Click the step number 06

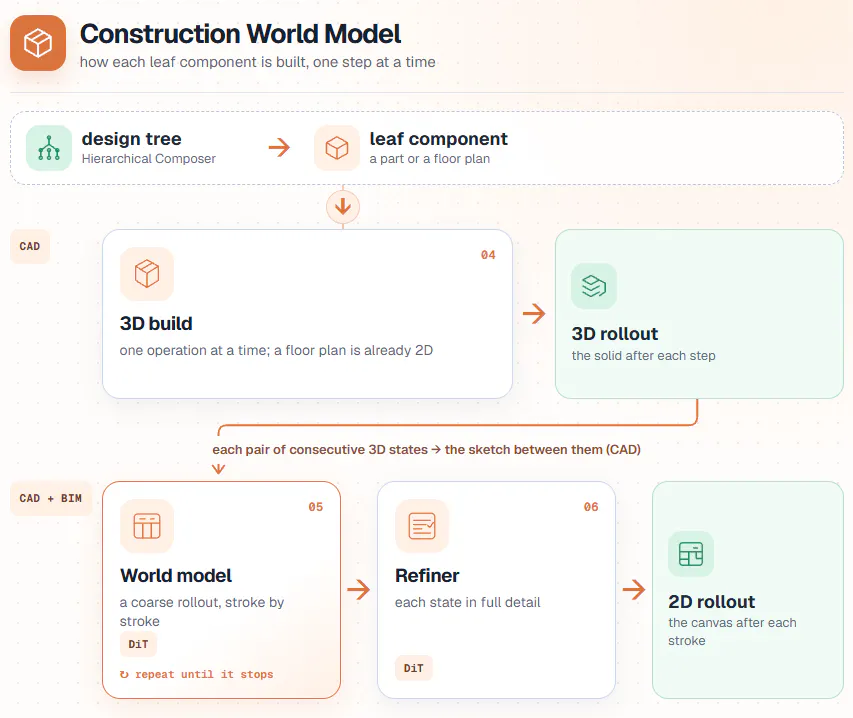click(591, 507)
